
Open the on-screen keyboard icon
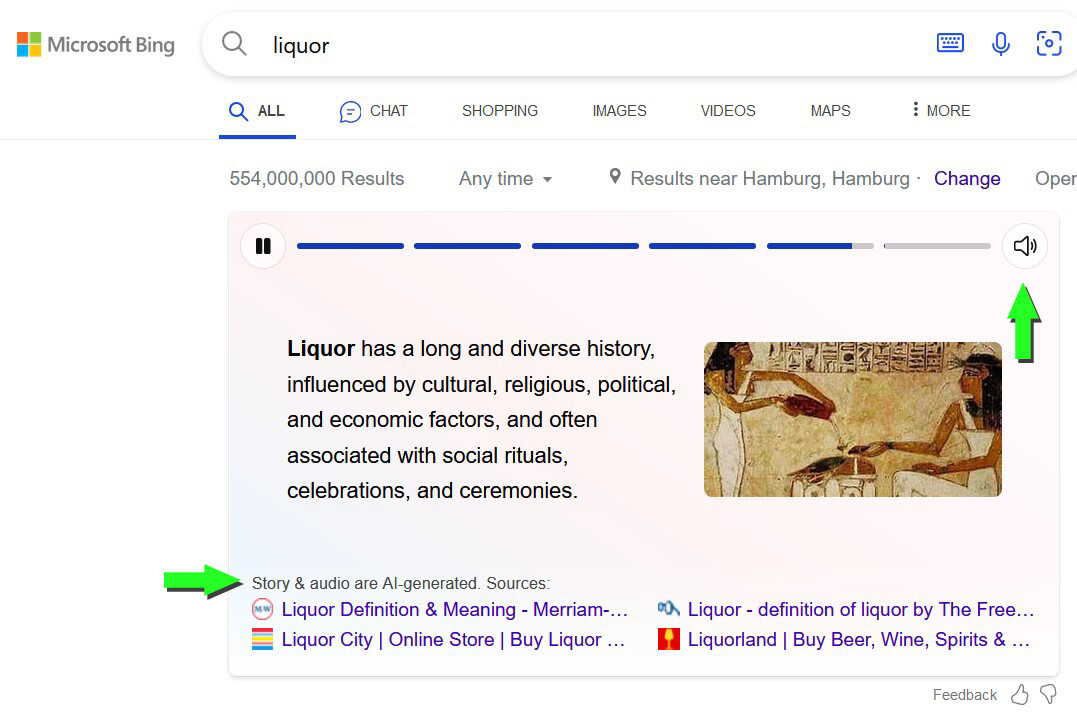950,43
